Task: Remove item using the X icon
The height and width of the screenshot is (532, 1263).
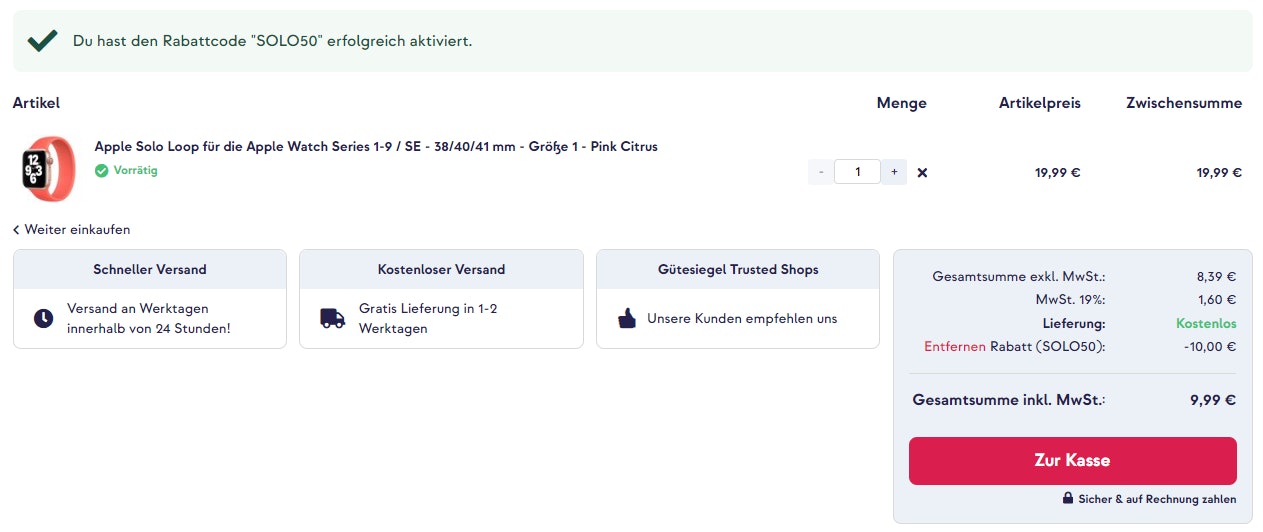Action: (x=922, y=172)
